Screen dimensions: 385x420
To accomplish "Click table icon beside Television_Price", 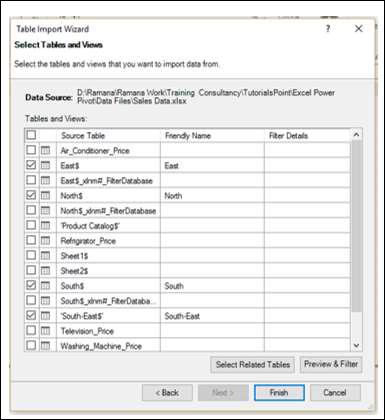I will point(45,331).
